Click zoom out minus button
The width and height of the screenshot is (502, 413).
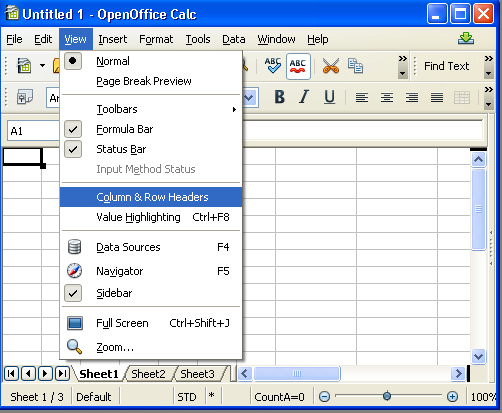pyautogui.click(x=324, y=397)
